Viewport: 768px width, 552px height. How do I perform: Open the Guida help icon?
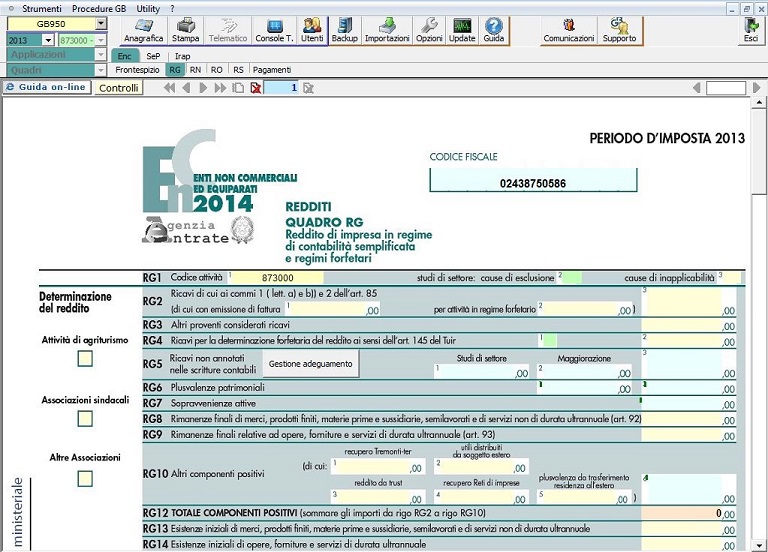(x=494, y=30)
